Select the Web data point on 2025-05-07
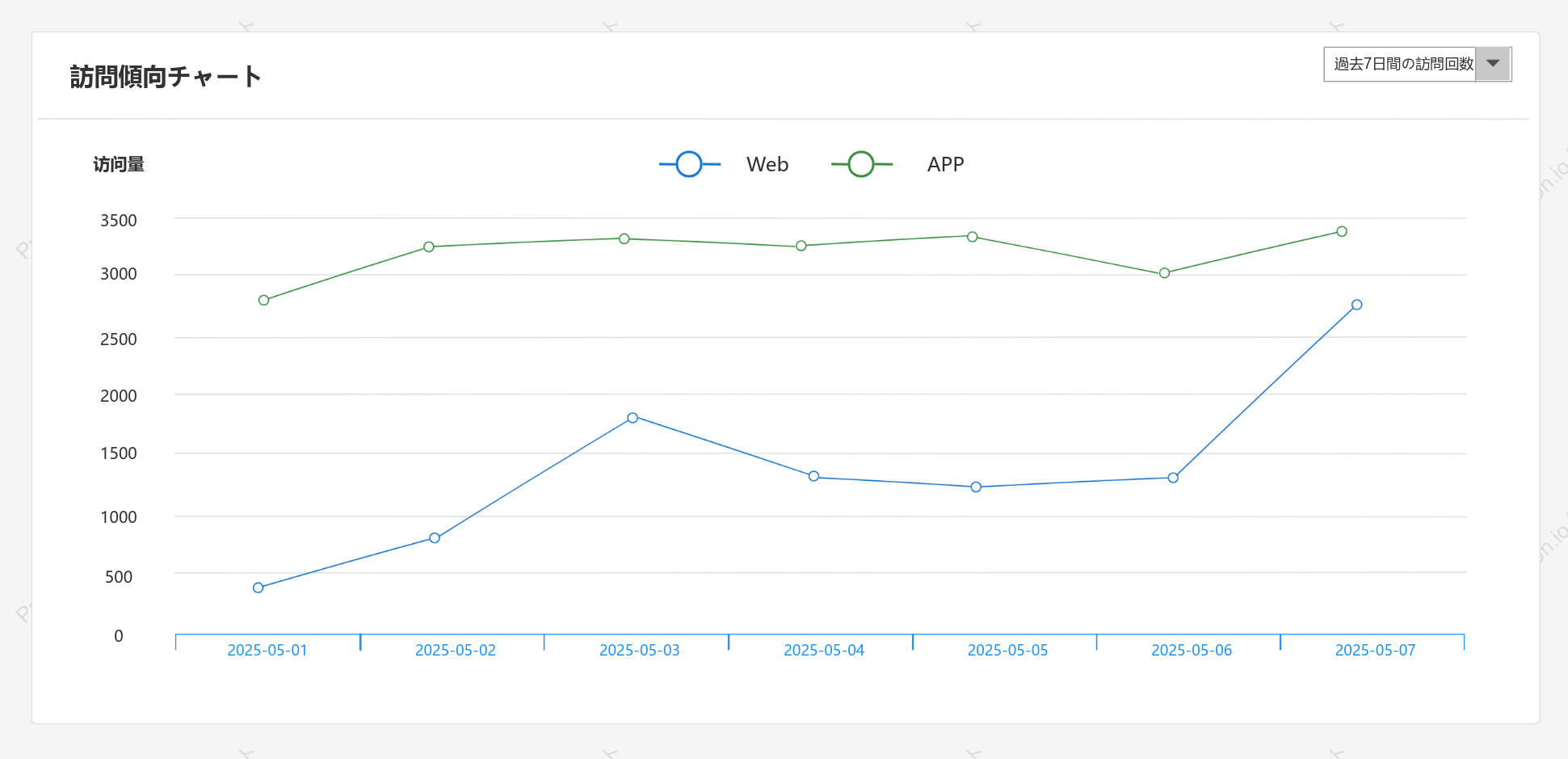1568x759 pixels. tap(1357, 305)
